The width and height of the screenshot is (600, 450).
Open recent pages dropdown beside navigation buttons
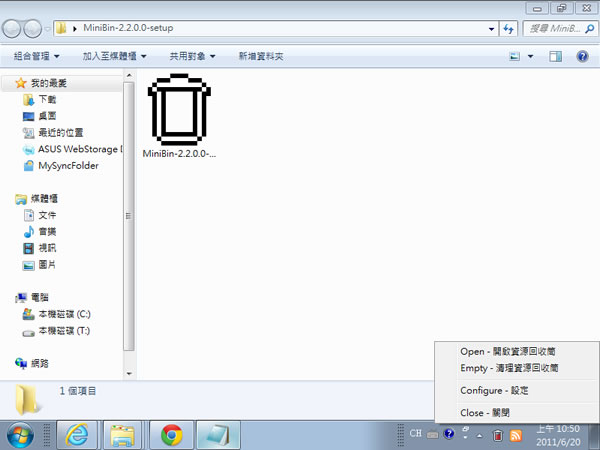pyautogui.click(x=47, y=29)
